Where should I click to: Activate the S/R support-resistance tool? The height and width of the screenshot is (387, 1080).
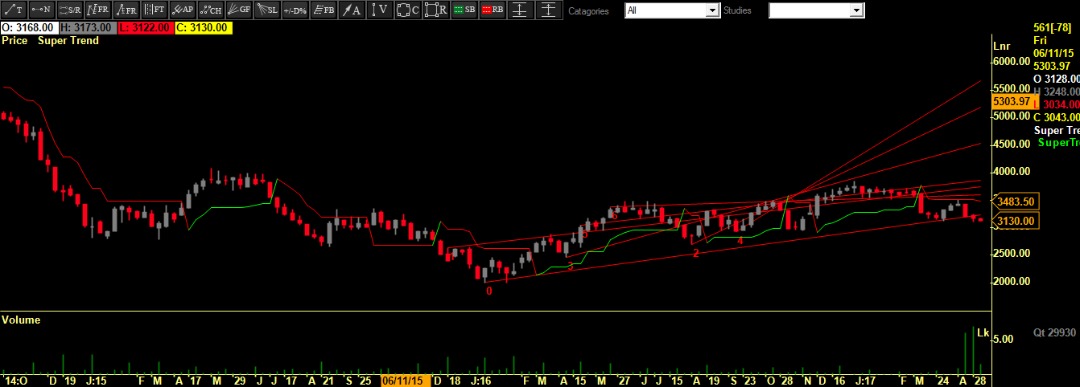point(70,10)
